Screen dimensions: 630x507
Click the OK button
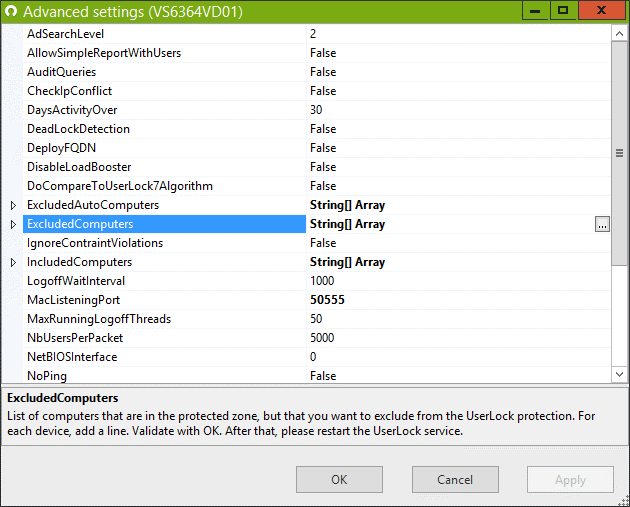339,479
